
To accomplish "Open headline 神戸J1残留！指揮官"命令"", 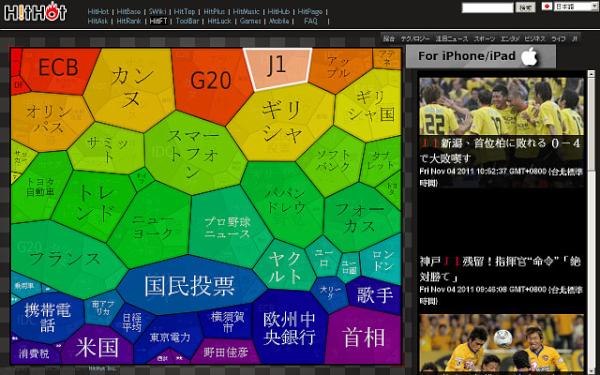I will [501, 269].
